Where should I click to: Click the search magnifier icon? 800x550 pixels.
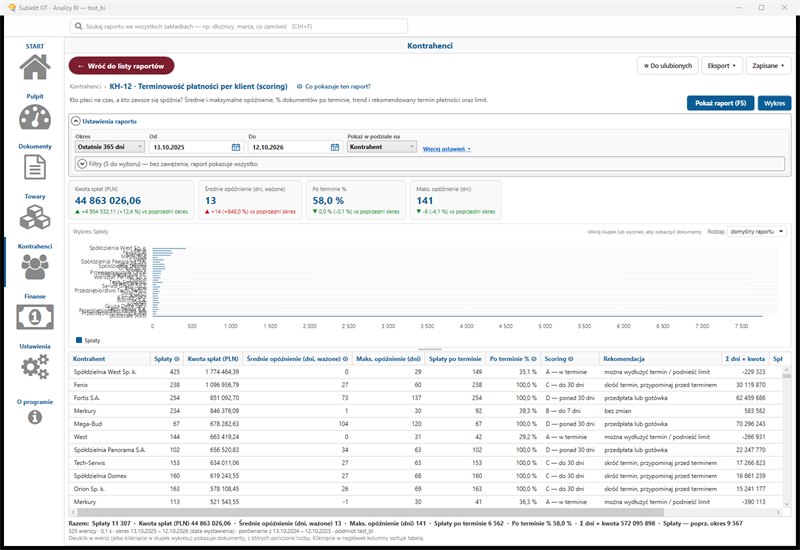(79, 26)
